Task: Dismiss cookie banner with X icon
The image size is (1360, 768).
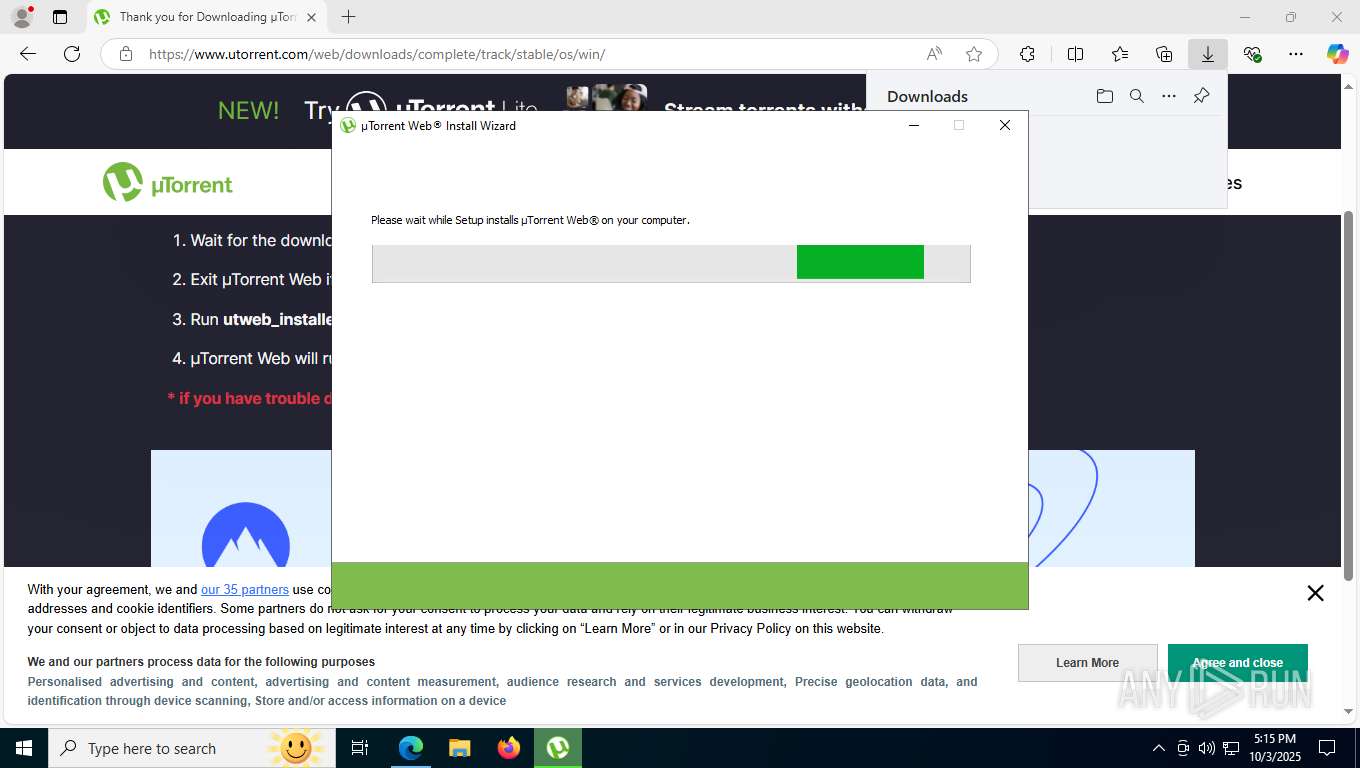Action: [1315, 593]
